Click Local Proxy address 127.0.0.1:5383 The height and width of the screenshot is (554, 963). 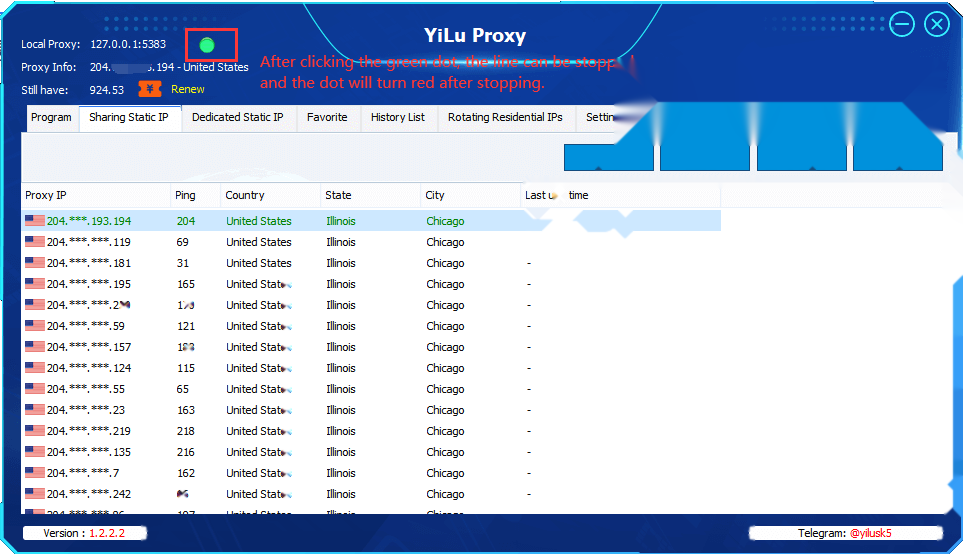coord(128,44)
